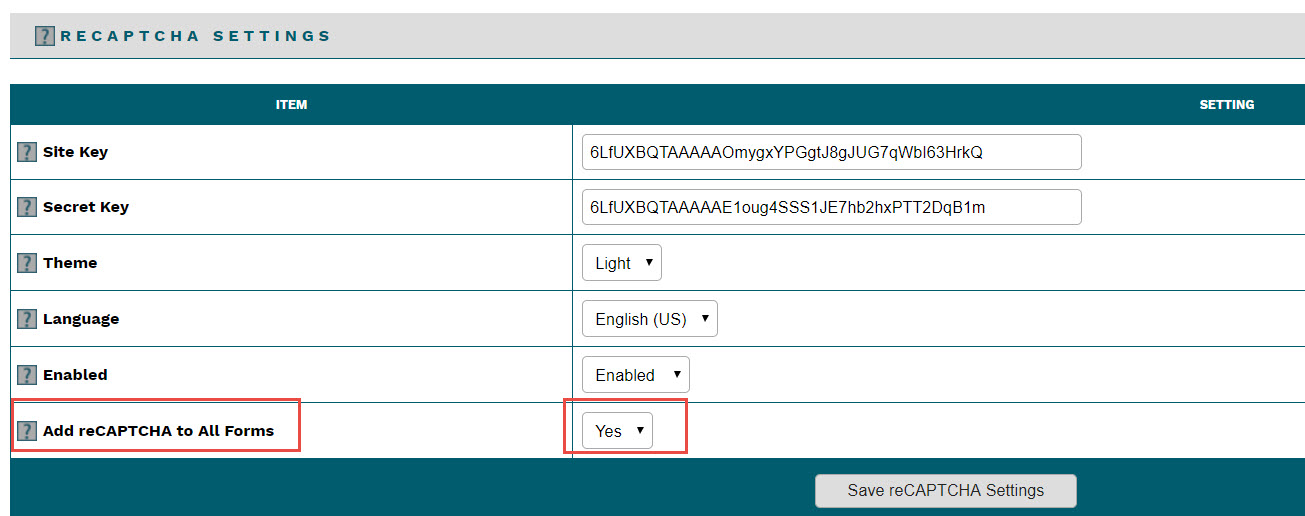Click the Language row help icon
This screenshot has width=1305, height=516.
(27, 319)
